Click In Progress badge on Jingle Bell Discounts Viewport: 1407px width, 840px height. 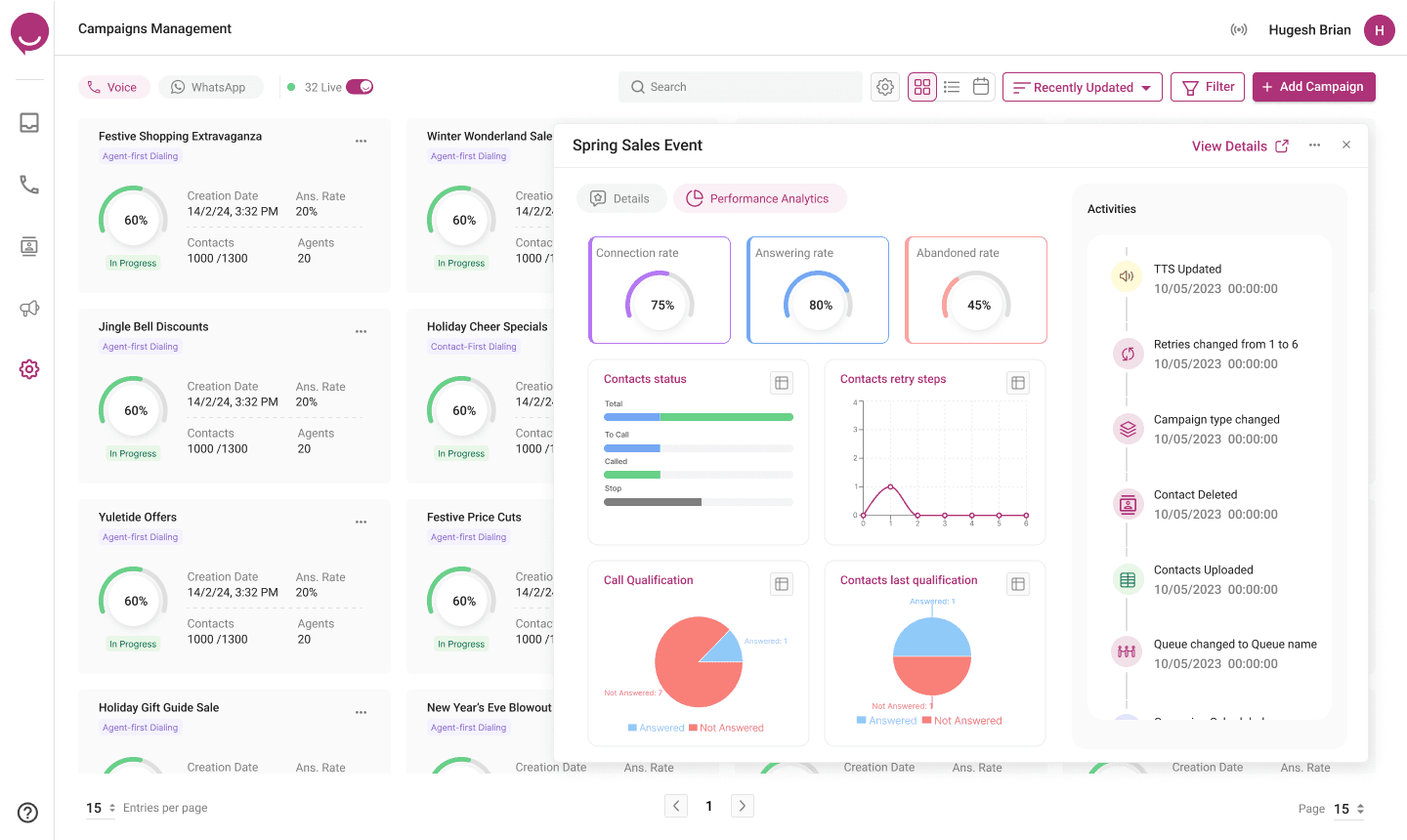click(133, 453)
